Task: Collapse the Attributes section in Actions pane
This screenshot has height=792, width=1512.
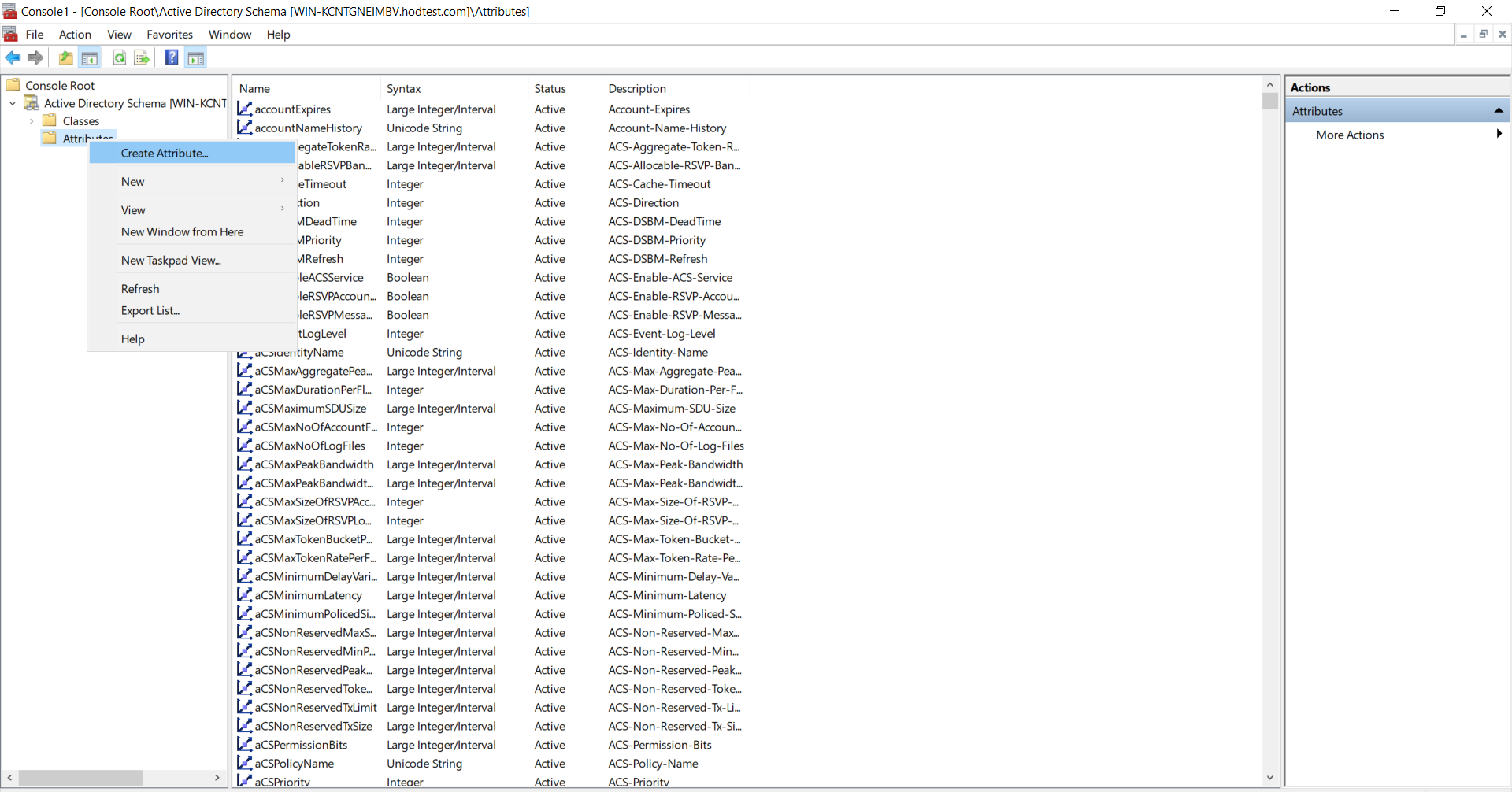Action: click(x=1499, y=111)
